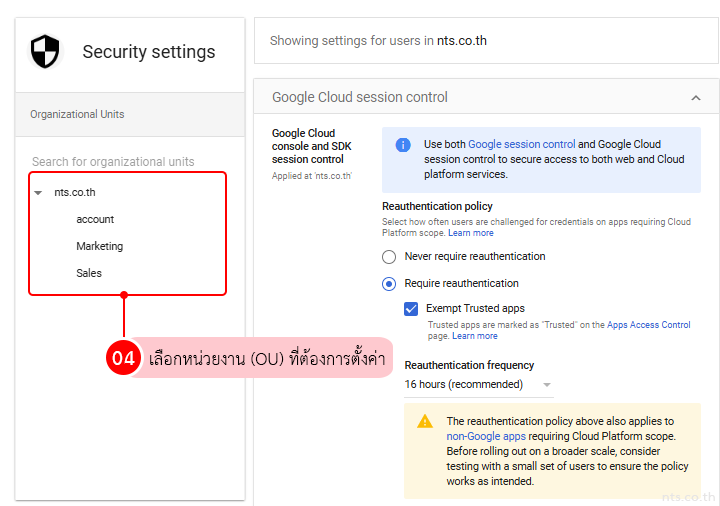Click the blue info icon
Screen dimensions: 720x506
(403, 145)
